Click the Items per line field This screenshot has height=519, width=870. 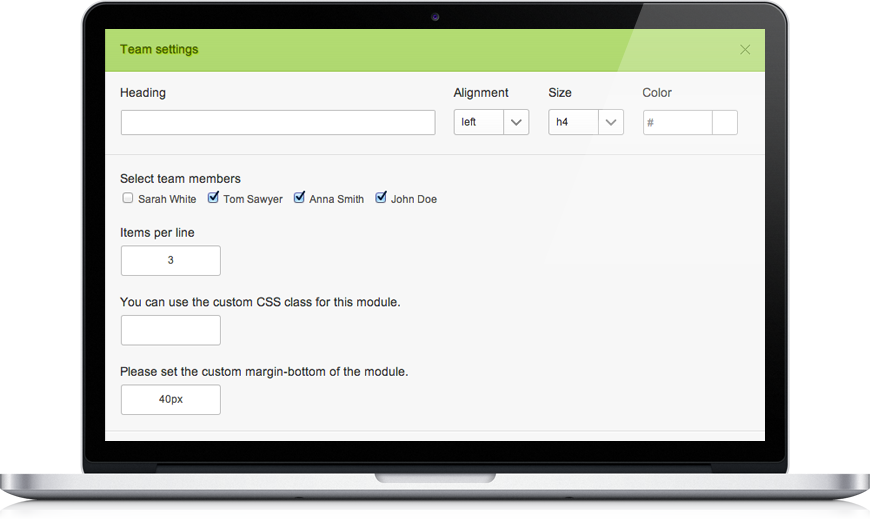171,260
